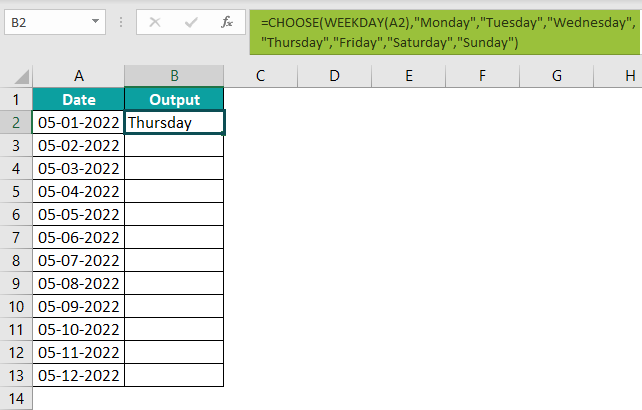Open the Insert Function fx dialog
Viewport: 642px width, 410px height.
227,22
